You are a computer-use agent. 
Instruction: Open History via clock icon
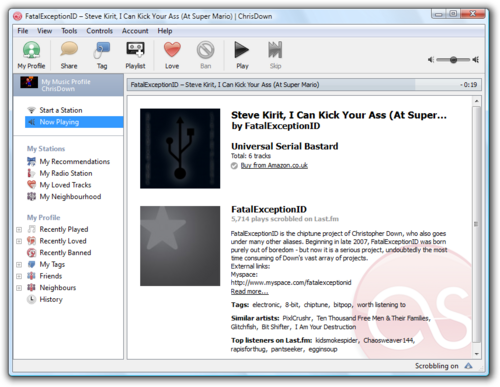[31, 299]
